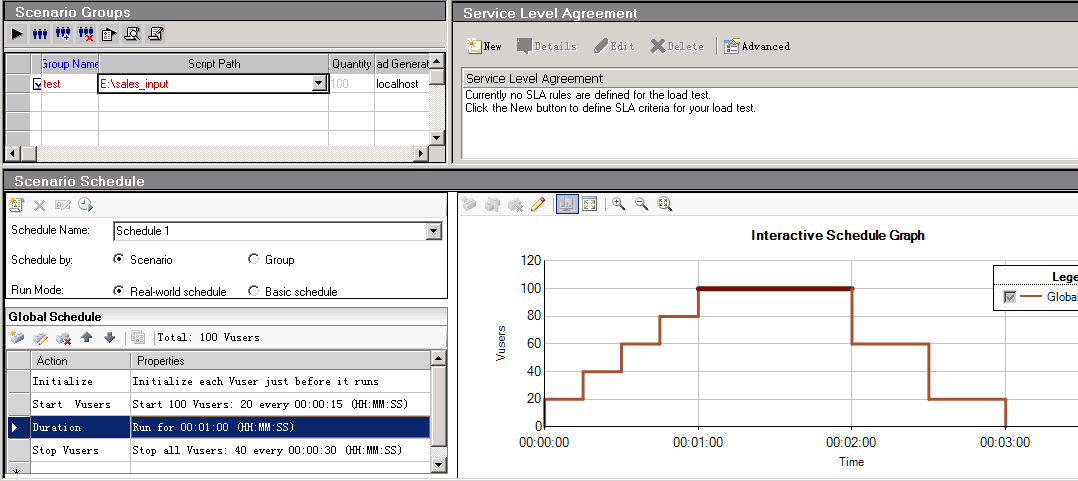This screenshot has height=481, width=1078.
Task: Open the Virtual Users icon in Scenario Groups
Action: pos(40,34)
